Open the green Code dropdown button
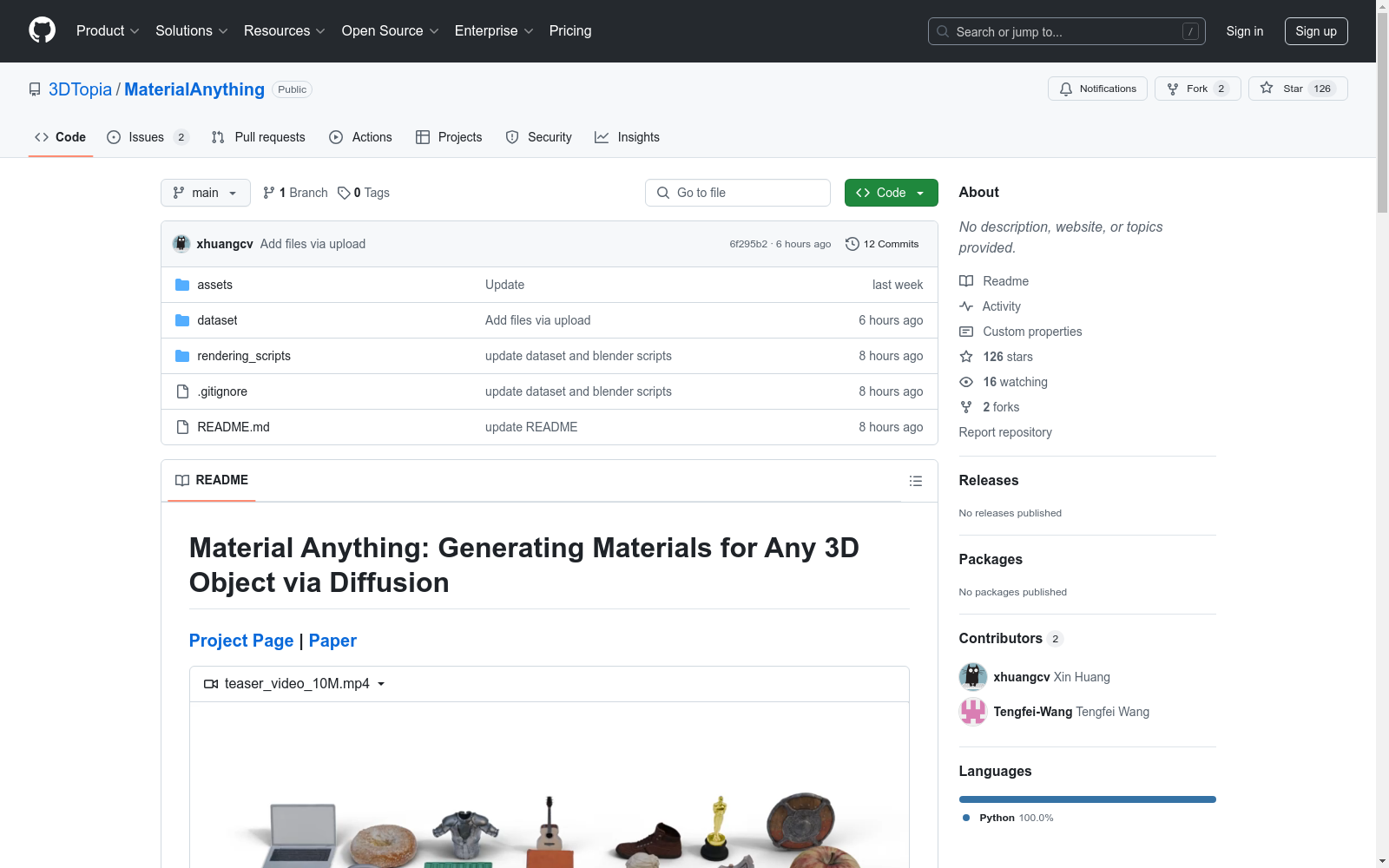This screenshot has width=1389, height=868. tap(891, 193)
